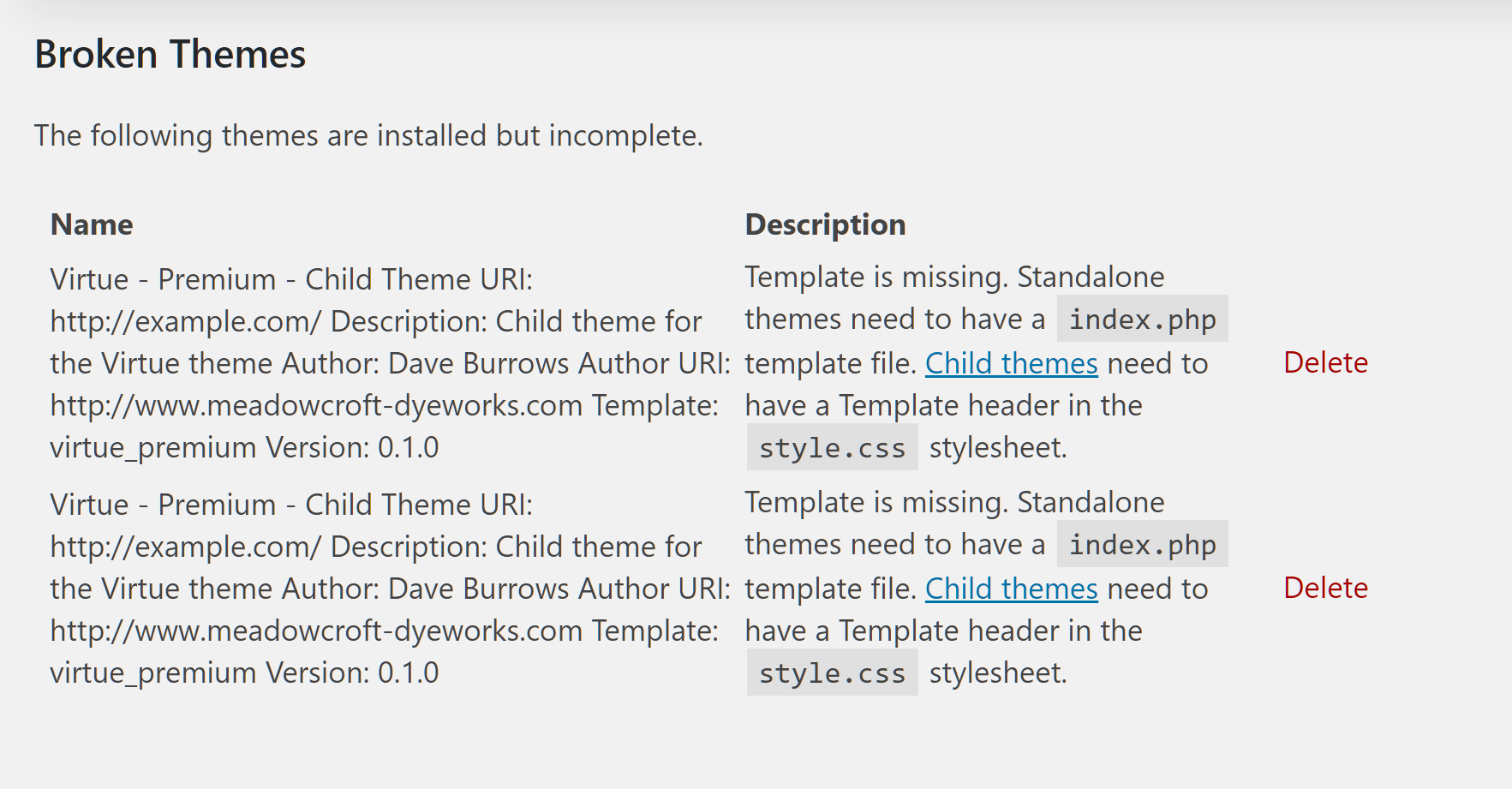Open Child themes link in first row
This screenshot has height=789, width=1512.
pos(1011,363)
